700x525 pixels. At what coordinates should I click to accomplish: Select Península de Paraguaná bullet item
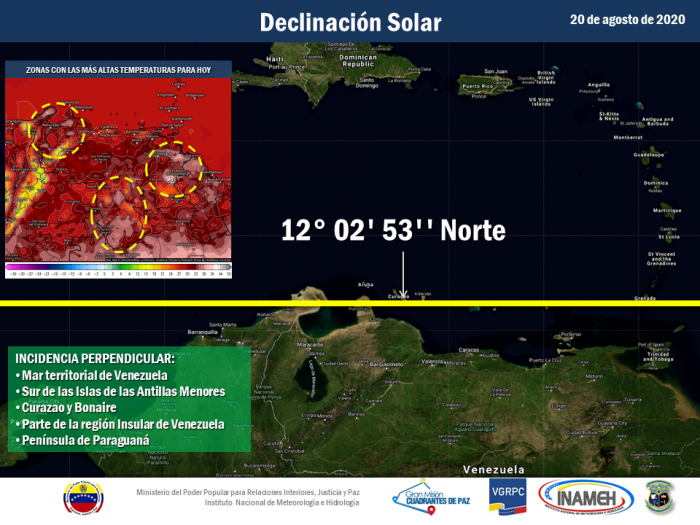tap(82, 440)
